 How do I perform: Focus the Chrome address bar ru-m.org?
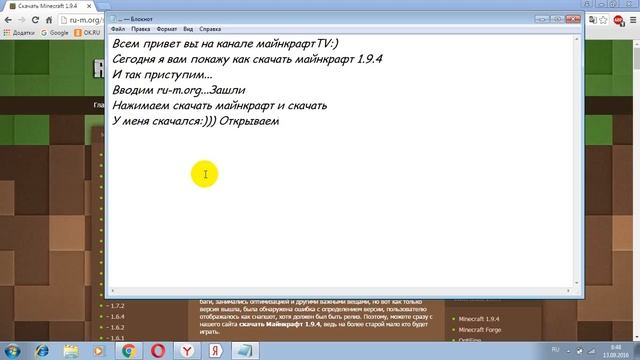(82, 20)
